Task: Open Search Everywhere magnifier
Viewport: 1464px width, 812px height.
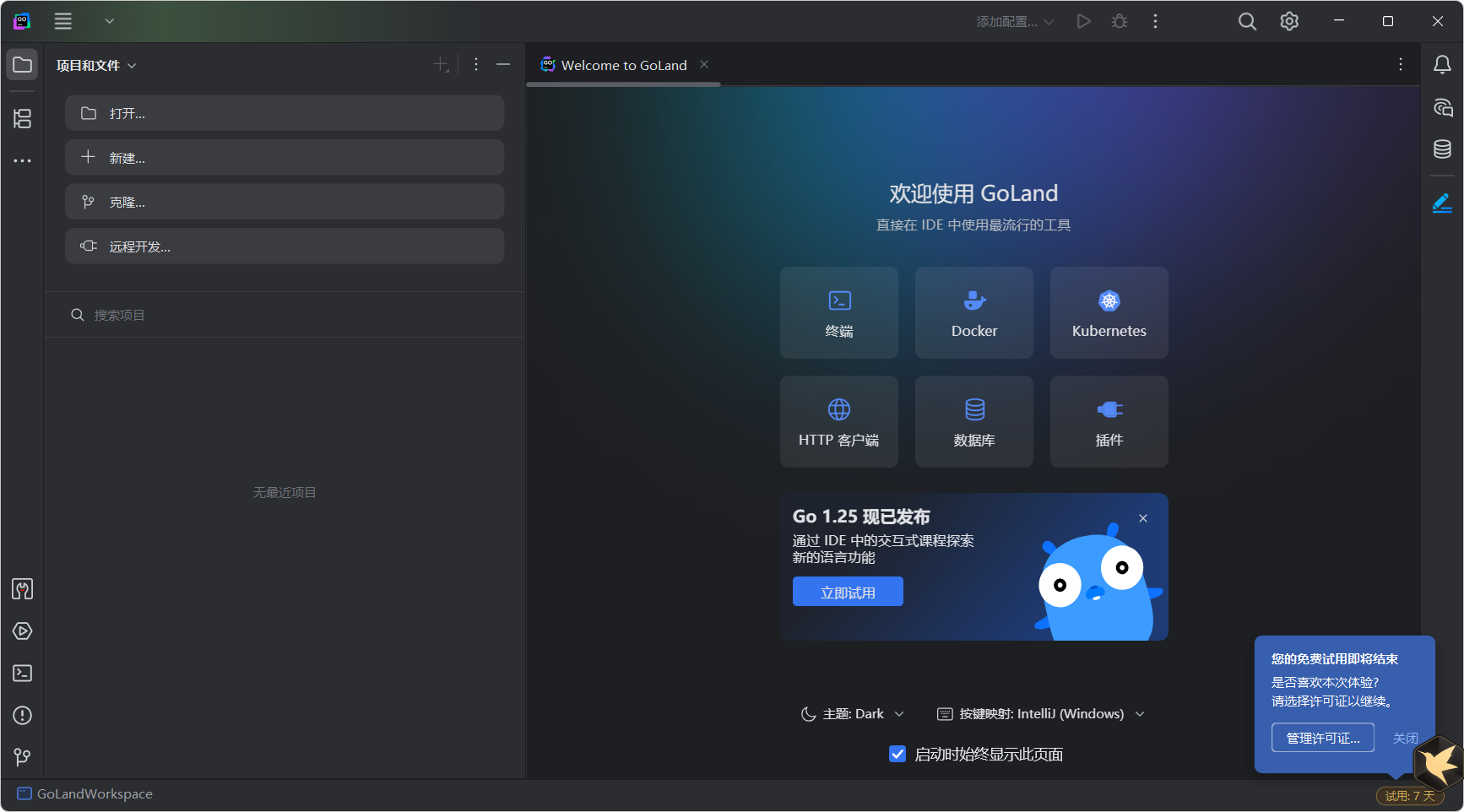Action: [x=1247, y=21]
